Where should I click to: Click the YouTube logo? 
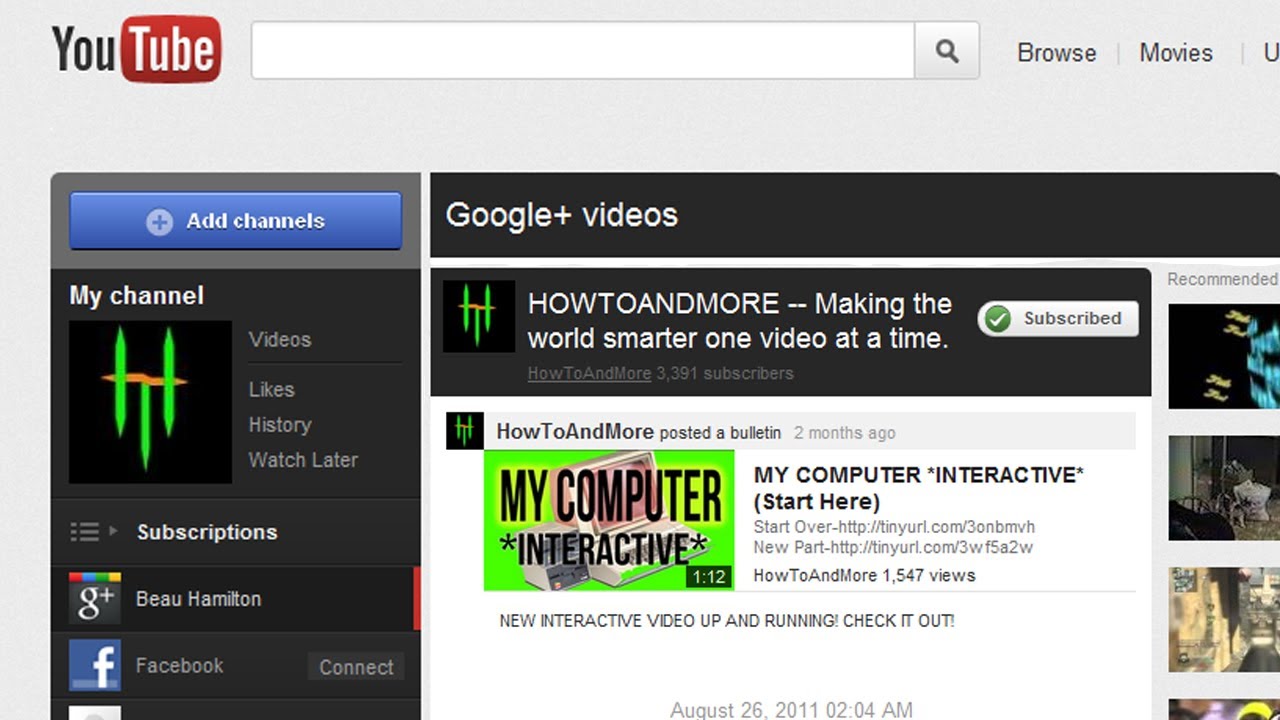point(136,49)
